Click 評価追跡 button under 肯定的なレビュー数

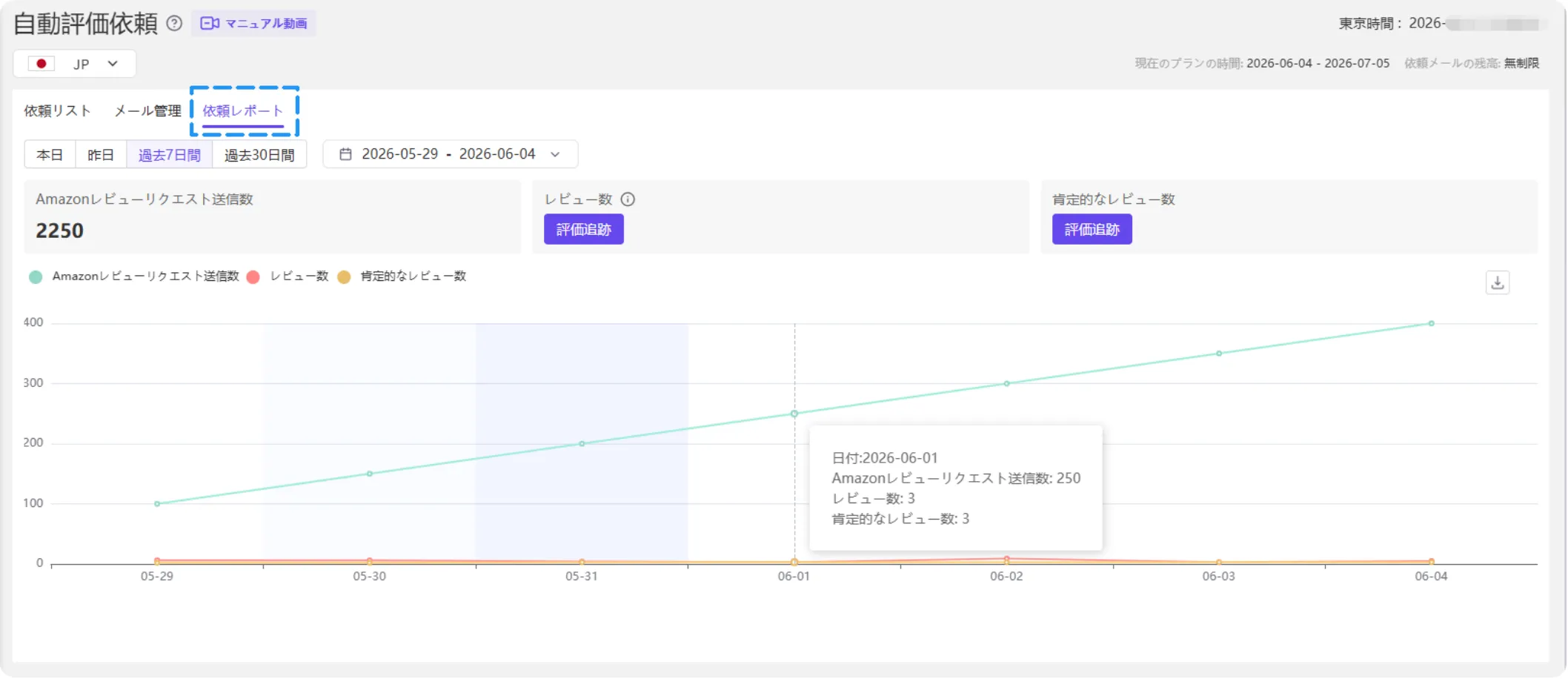click(1092, 229)
